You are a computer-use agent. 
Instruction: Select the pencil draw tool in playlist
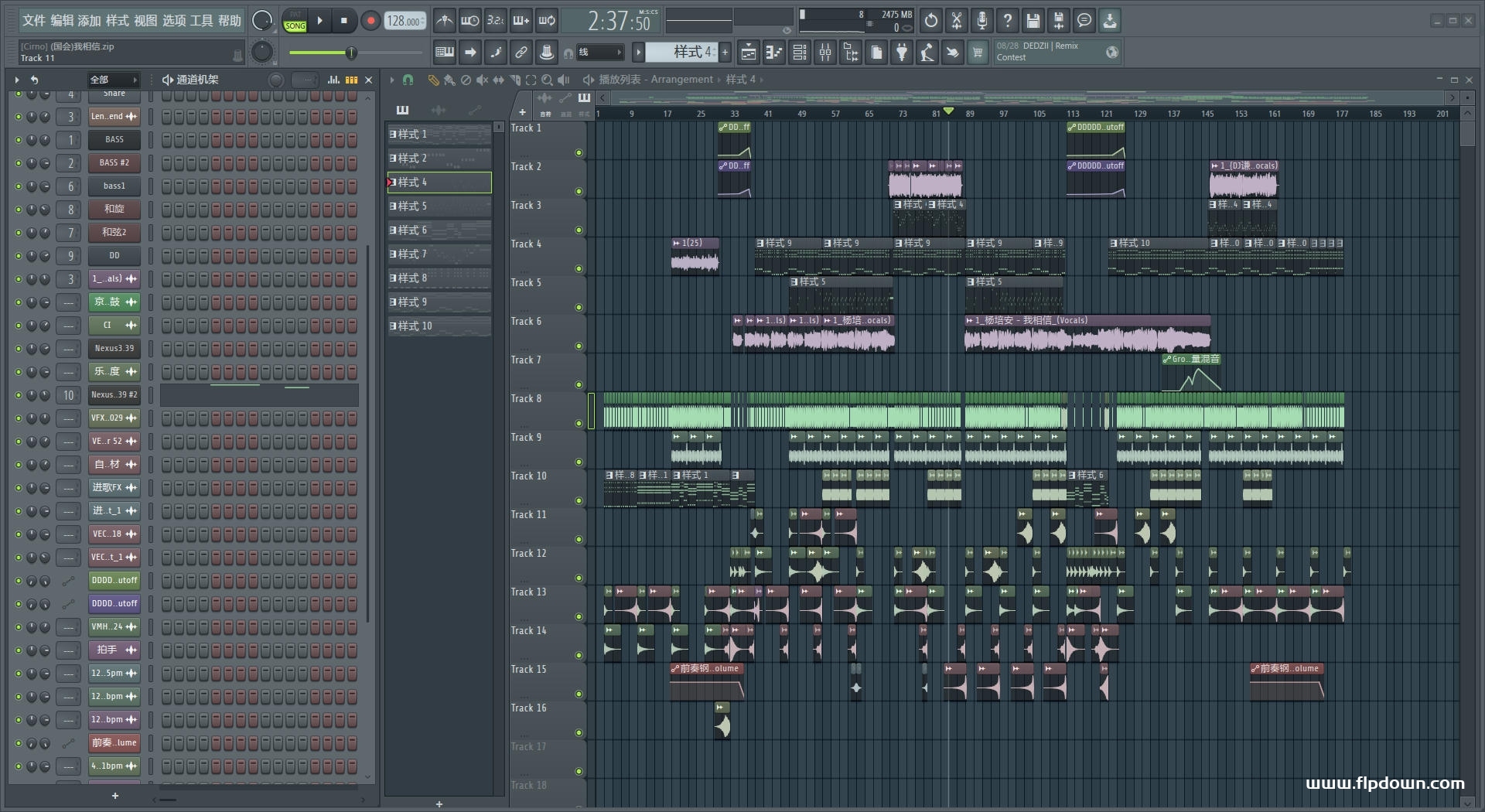tap(433, 80)
